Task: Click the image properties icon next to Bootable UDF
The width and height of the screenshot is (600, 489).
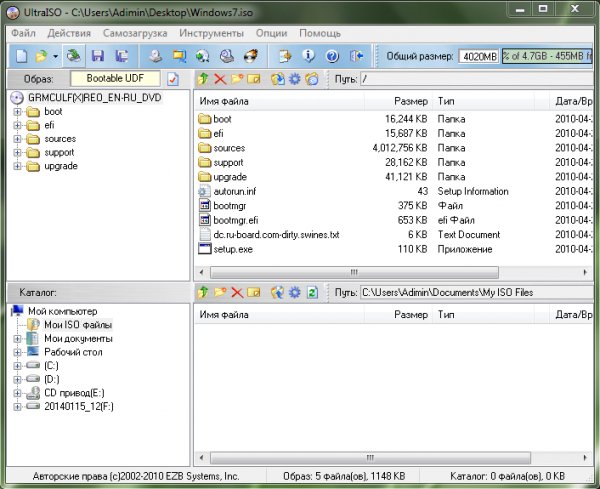Action: (173, 79)
